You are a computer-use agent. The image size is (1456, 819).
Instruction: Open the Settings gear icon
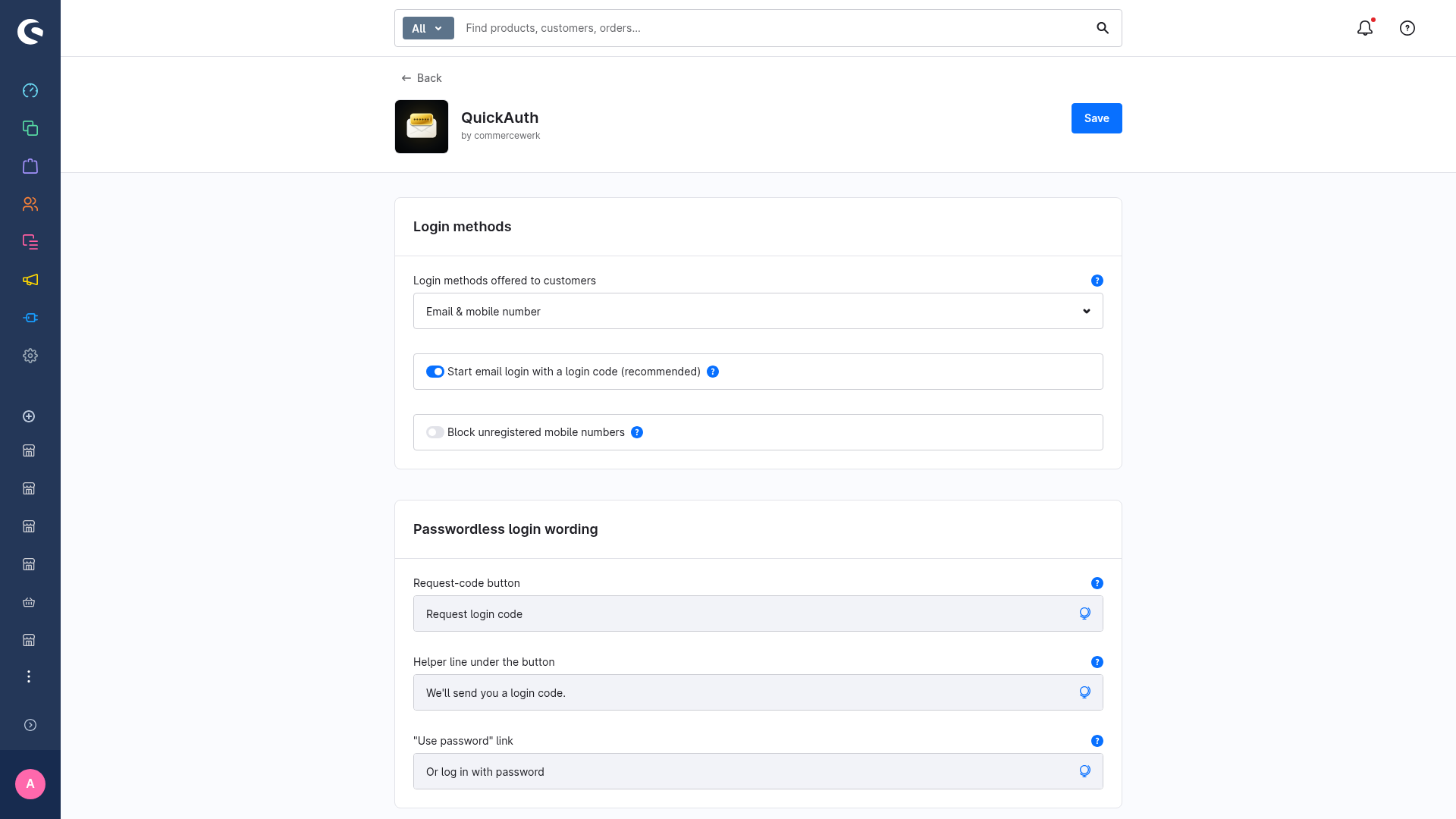pyautogui.click(x=30, y=356)
